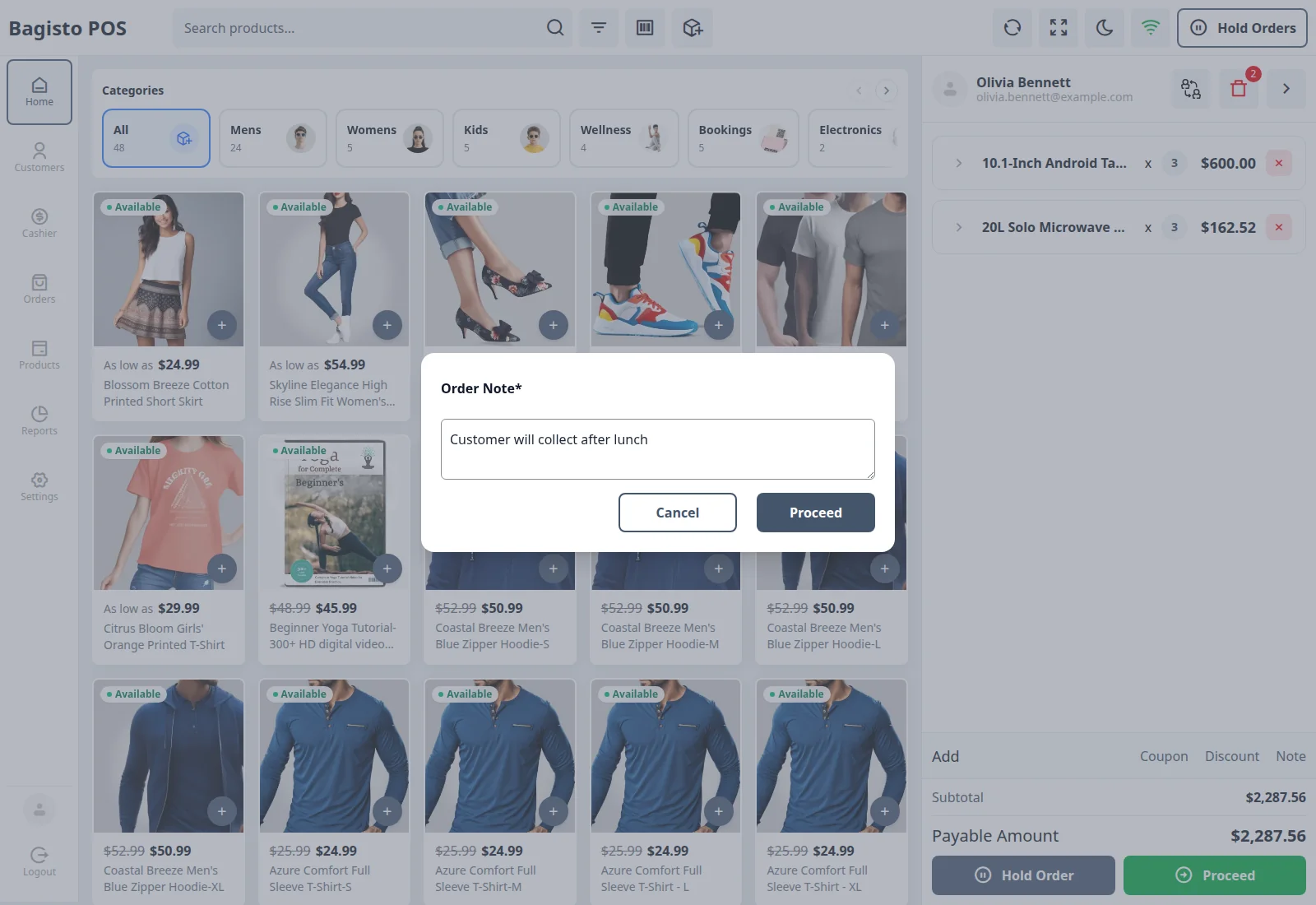Open Reports in sidebar
This screenshot has width=1316, height=905.
click(x=39, y=421)
